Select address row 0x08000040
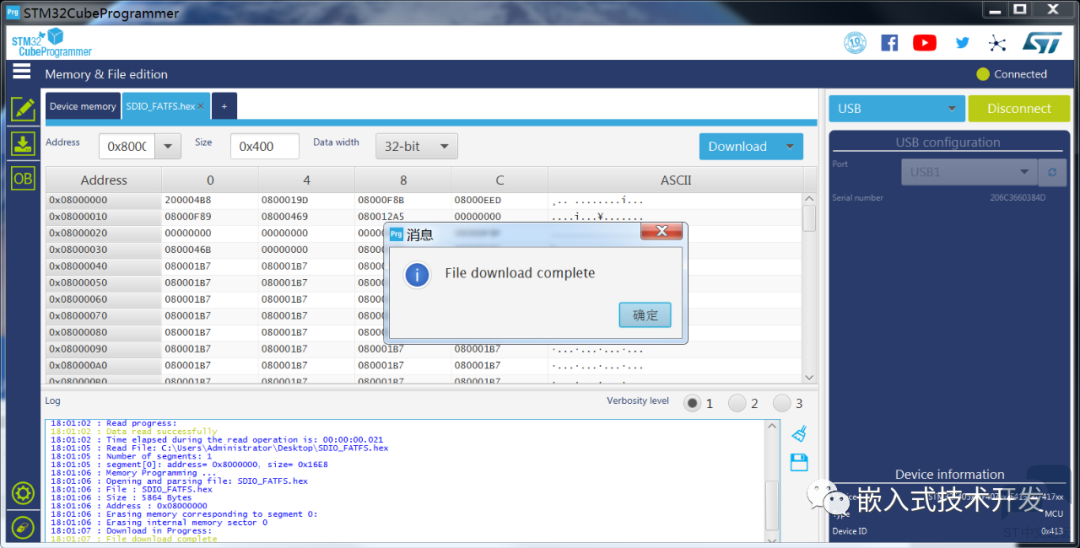This screenshot has width=1080, height=548. 103,266
